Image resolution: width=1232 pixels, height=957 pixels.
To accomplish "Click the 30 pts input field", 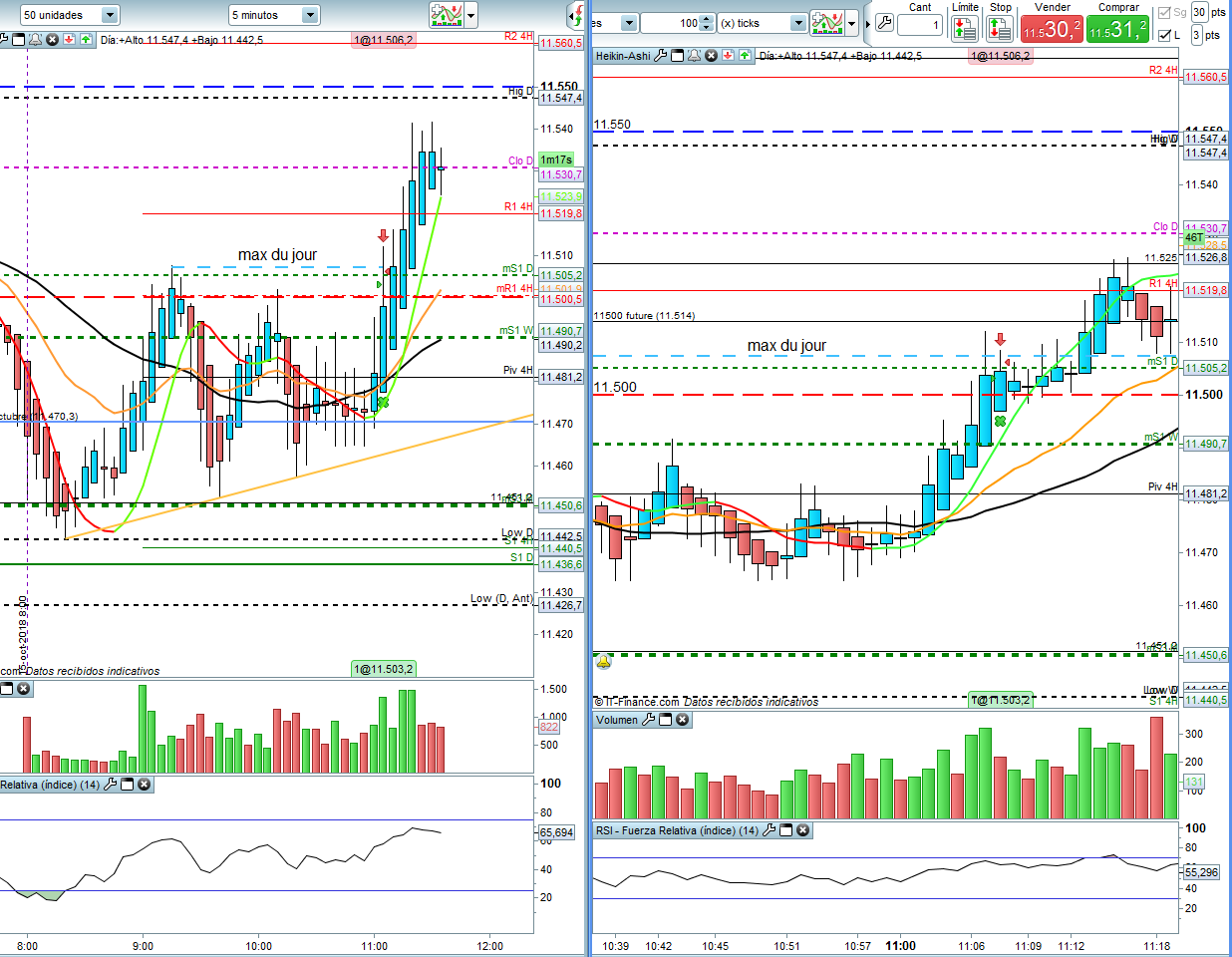I will tap(1199, 12).
